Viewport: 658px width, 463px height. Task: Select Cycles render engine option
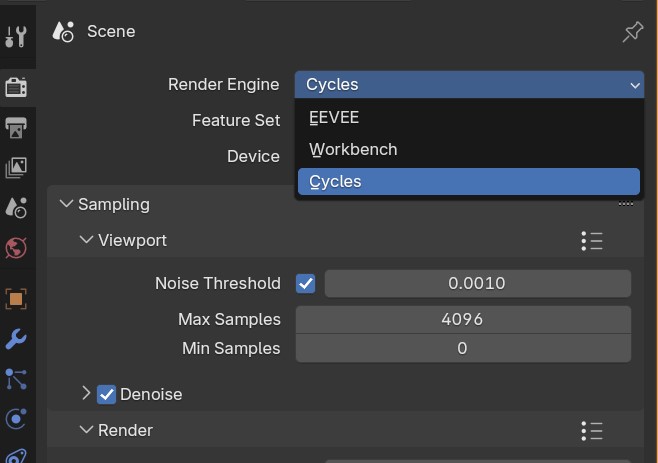tap(469, 182)
